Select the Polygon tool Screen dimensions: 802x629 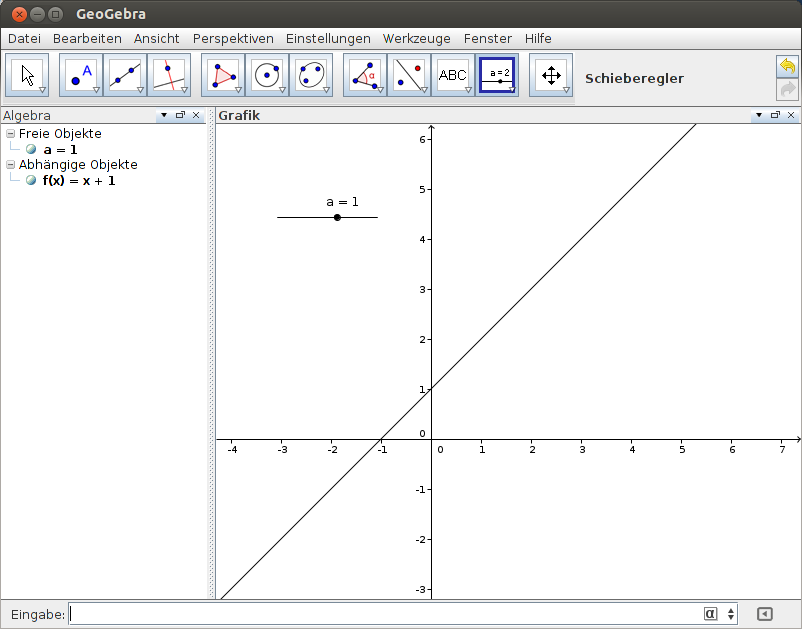click(x=222, y=74)
